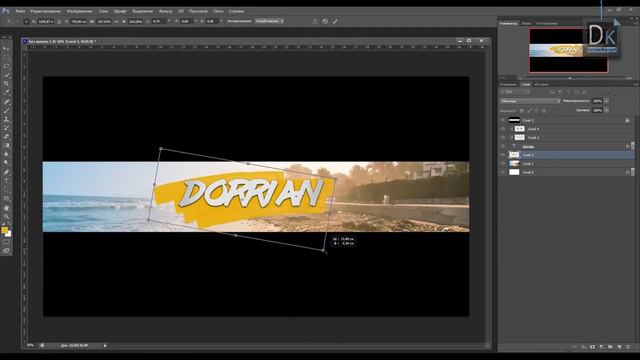Click the Navigator preview thumbnail
The height and width of the screenshot is (360, 640).
(569, 51)
